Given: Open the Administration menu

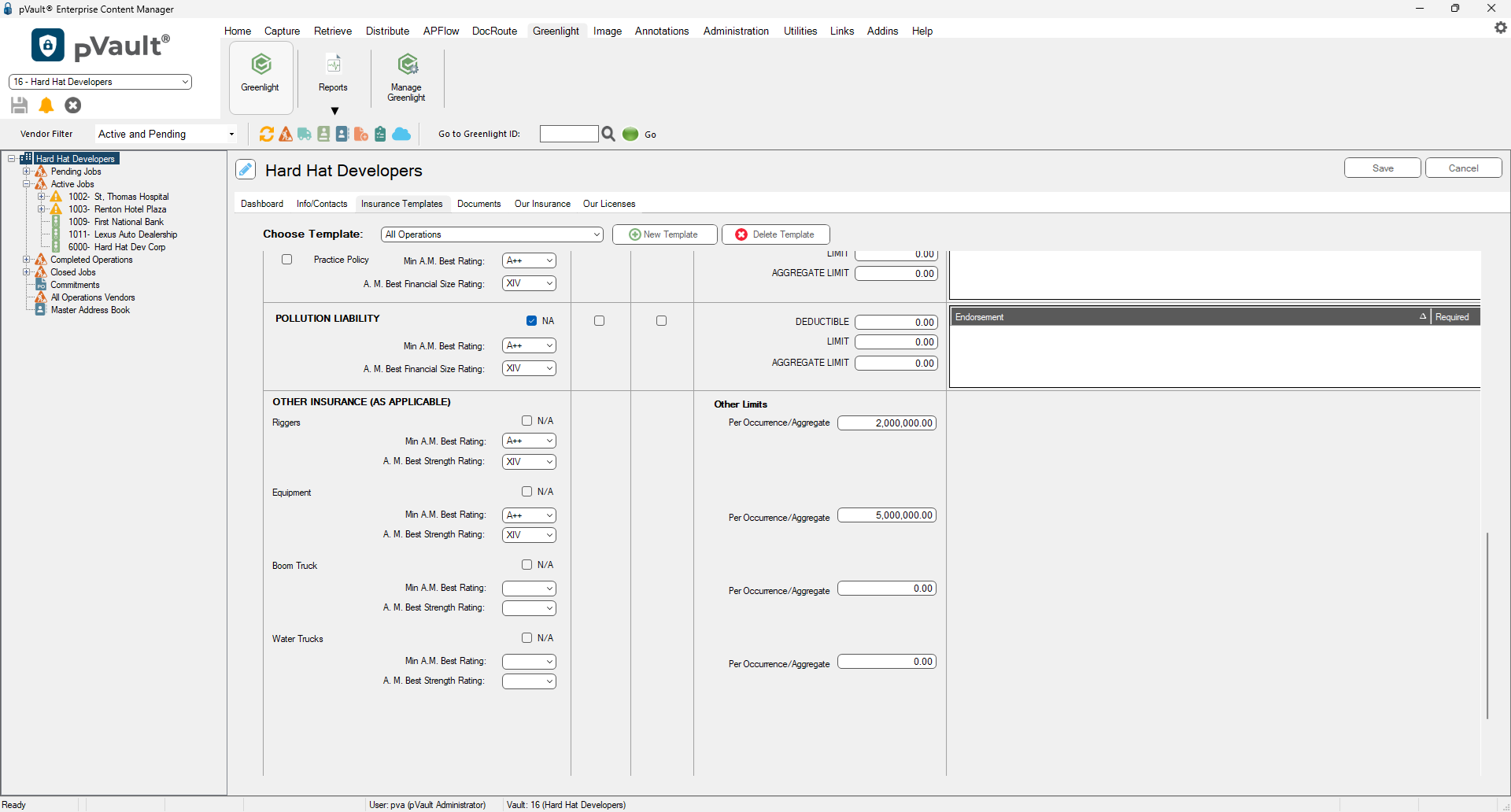Looking at the screenshot, I should coord(736,31).
